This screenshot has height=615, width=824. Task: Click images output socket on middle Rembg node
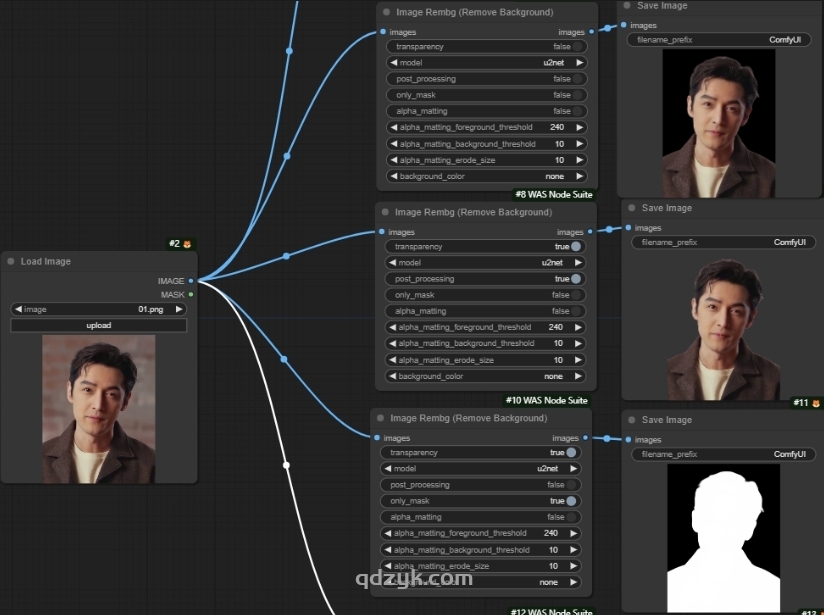pos(591,231)
